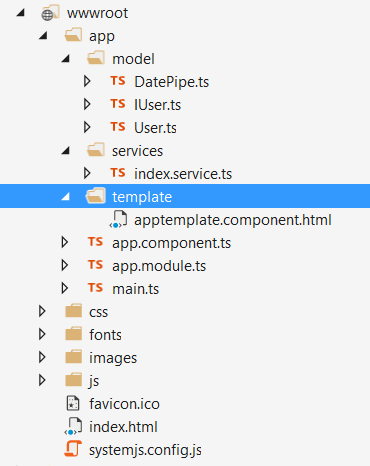Select the favicon.ico file name
Image resolution: width=370 pixels, height=466 pixels.
point(124,404)
